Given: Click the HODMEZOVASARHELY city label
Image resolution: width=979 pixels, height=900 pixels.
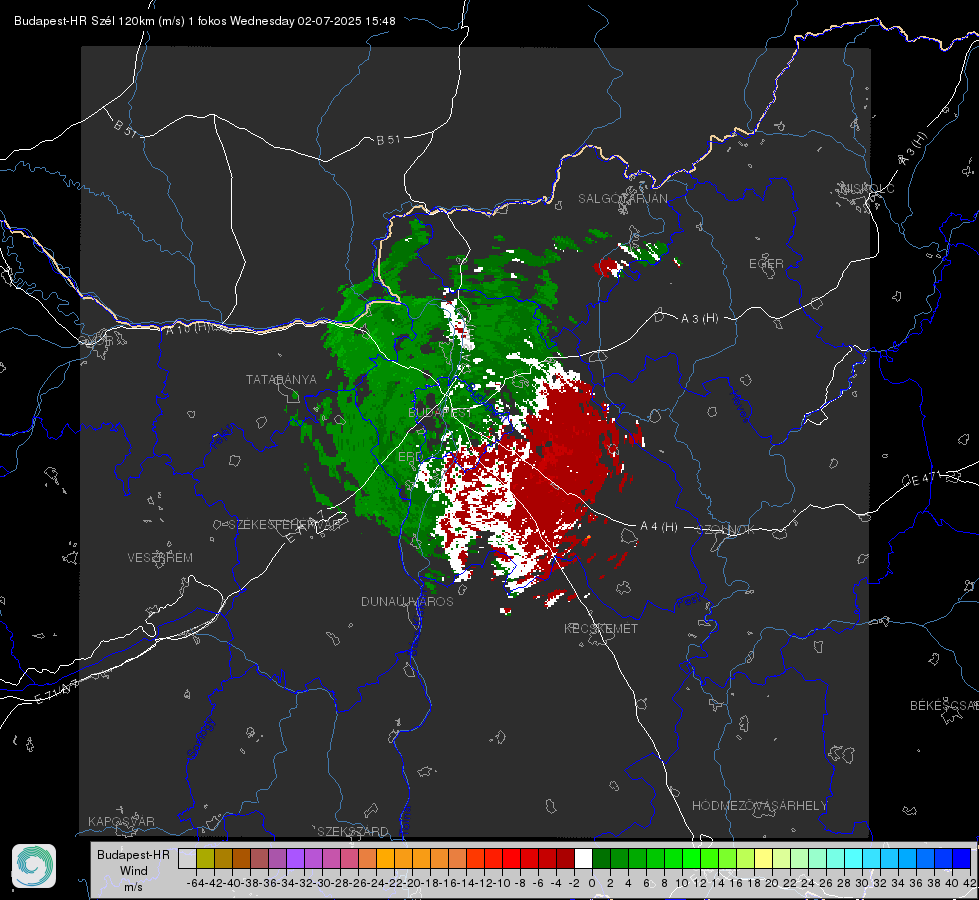Looking at the screenshot, I should pyautogui.click(x=759, y=806).
